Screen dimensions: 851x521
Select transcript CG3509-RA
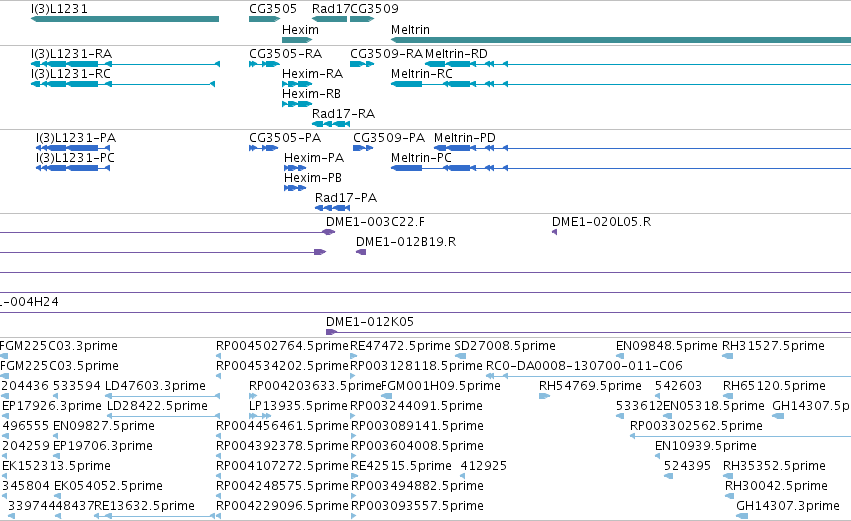386,54
